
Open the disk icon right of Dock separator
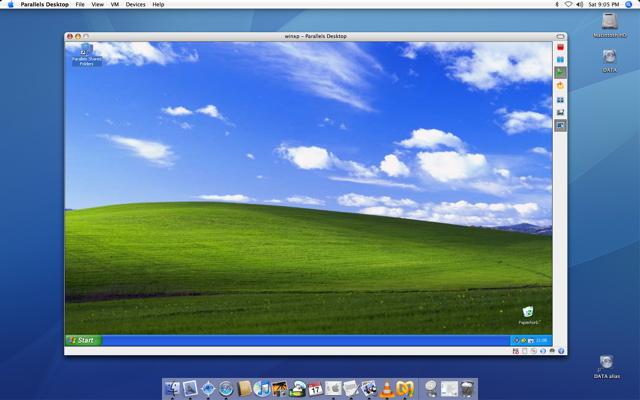(431, 389)
